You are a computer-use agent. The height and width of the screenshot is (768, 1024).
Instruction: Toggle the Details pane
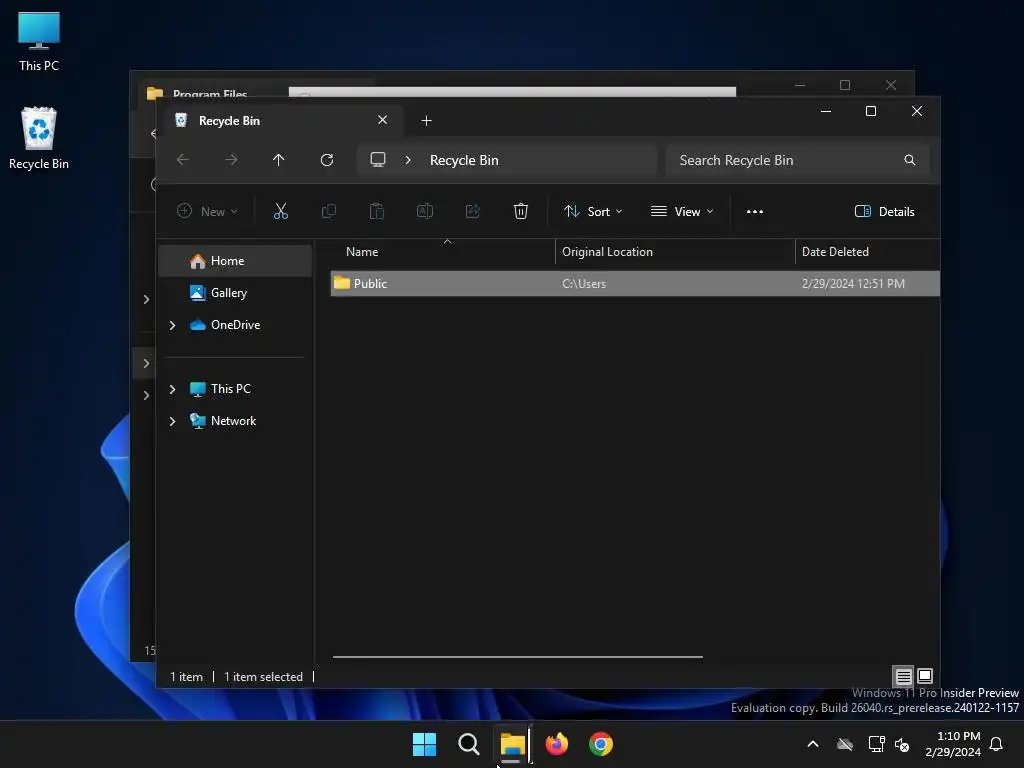pyautogui.click(x=884, y=212)
